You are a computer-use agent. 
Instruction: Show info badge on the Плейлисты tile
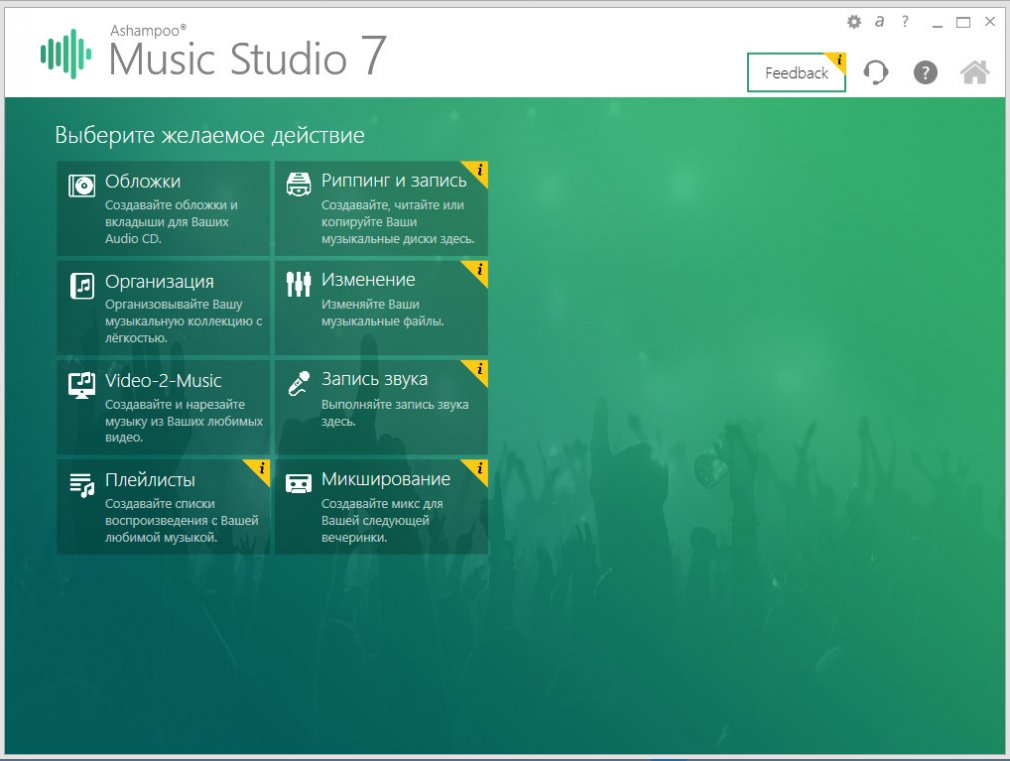260,468
